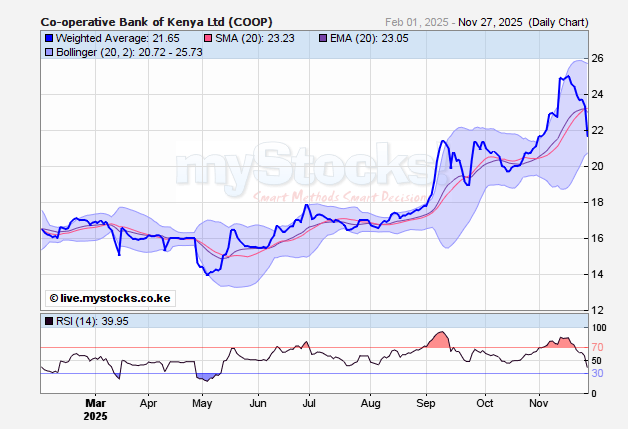Image resolution: width=628 pixels, height=429 pixels.
Task: Click the RSI (14) legend swatch
Action: click(x=48, y=321)
